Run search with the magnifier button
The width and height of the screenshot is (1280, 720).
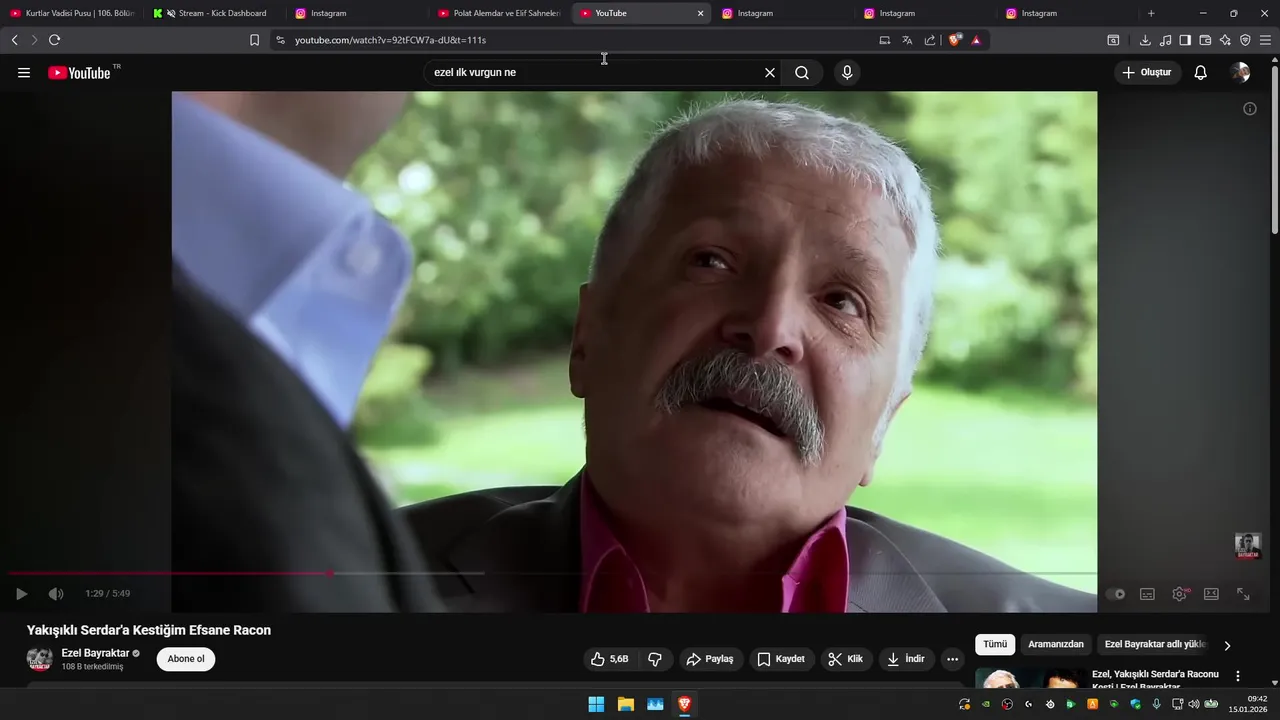[x=802, y=73]
